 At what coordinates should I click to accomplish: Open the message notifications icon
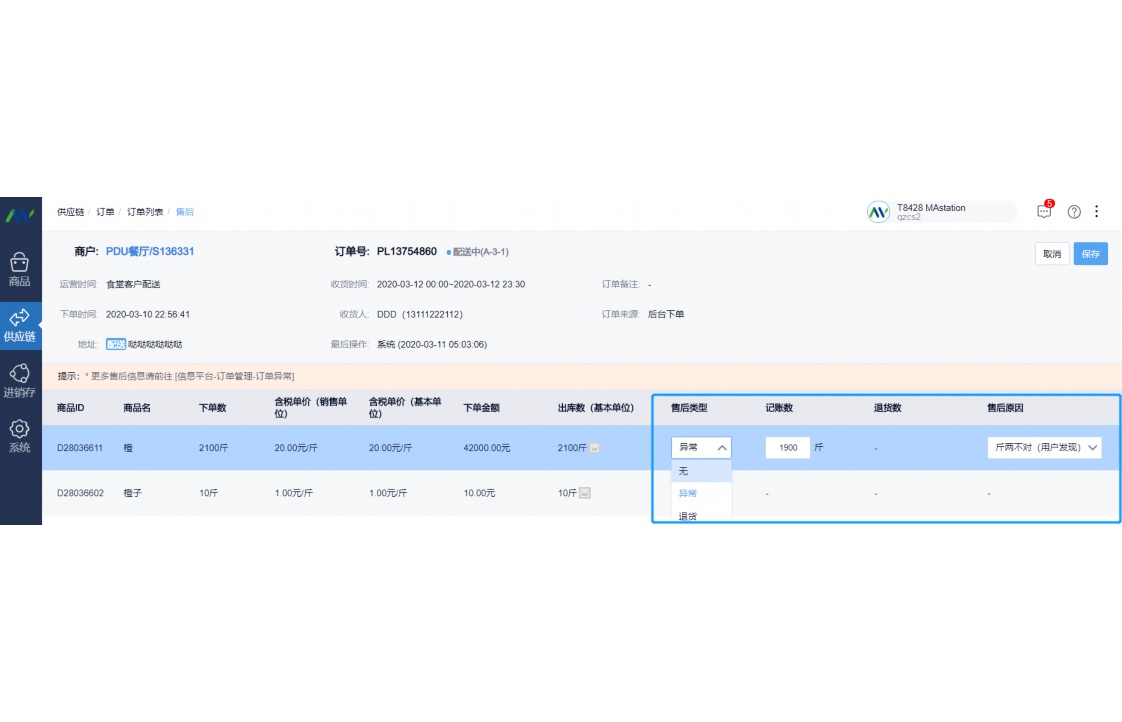point(1045,211)
